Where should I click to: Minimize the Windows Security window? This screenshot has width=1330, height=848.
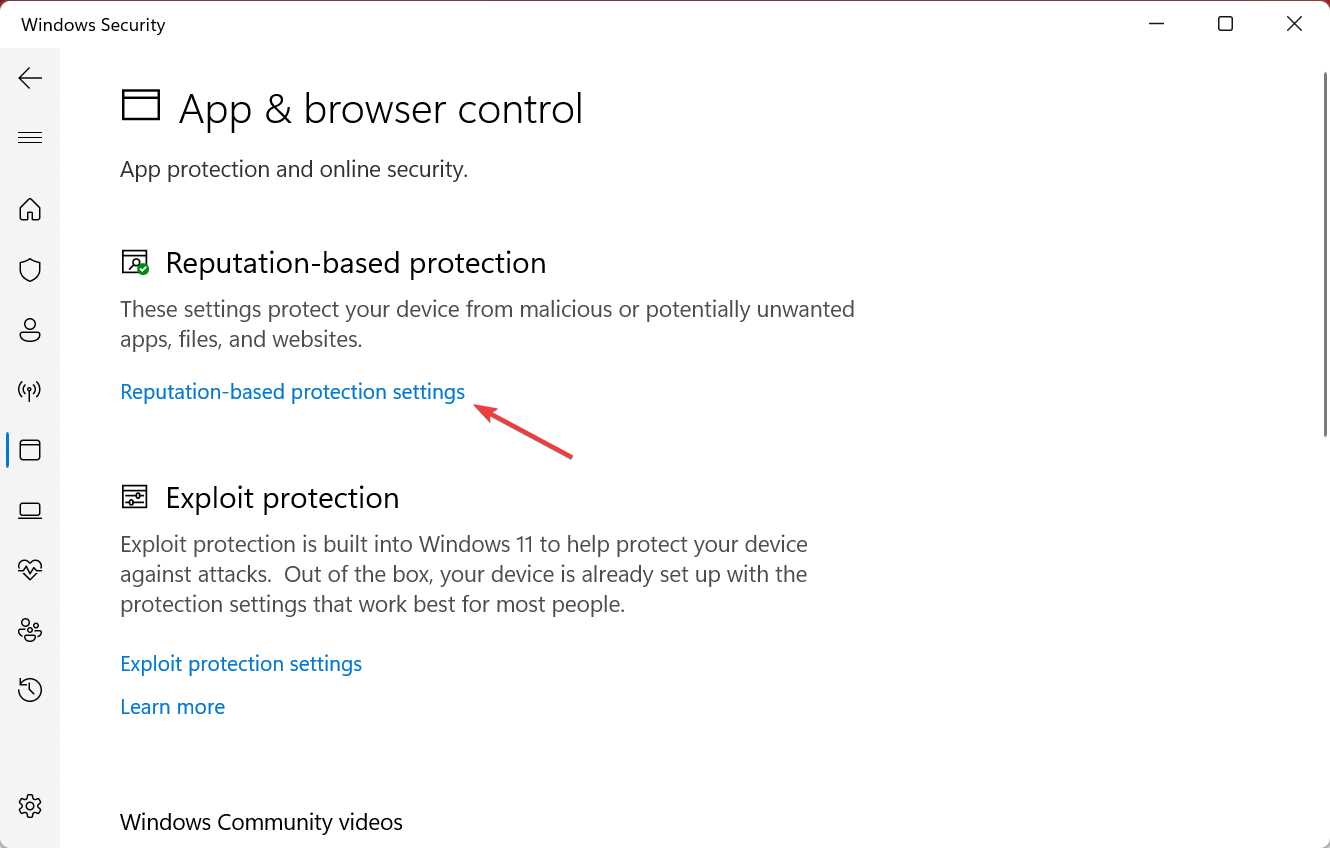pos(1156,24)
